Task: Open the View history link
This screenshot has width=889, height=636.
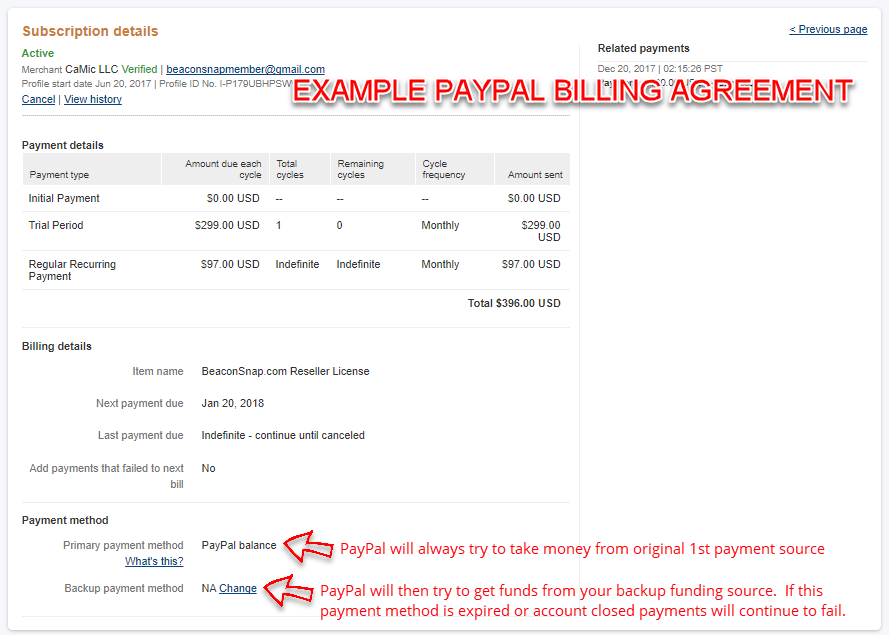Action: click(x=93, y=99)
